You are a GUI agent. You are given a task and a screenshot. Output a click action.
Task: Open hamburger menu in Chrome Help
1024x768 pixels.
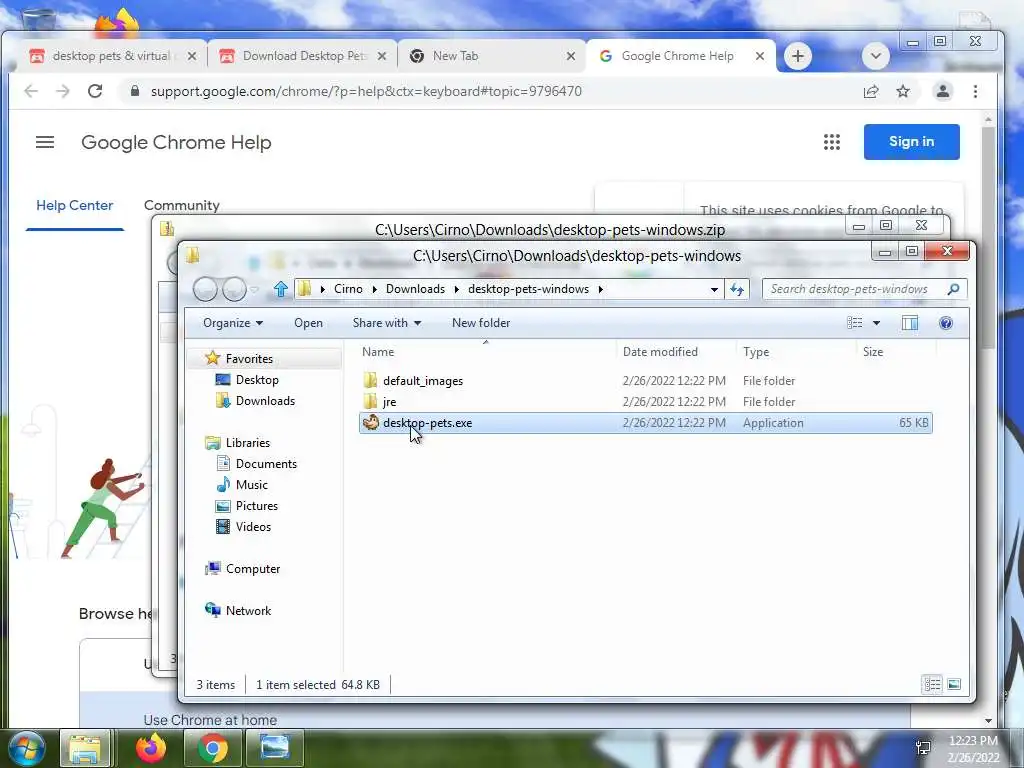[x=45, y=142]
